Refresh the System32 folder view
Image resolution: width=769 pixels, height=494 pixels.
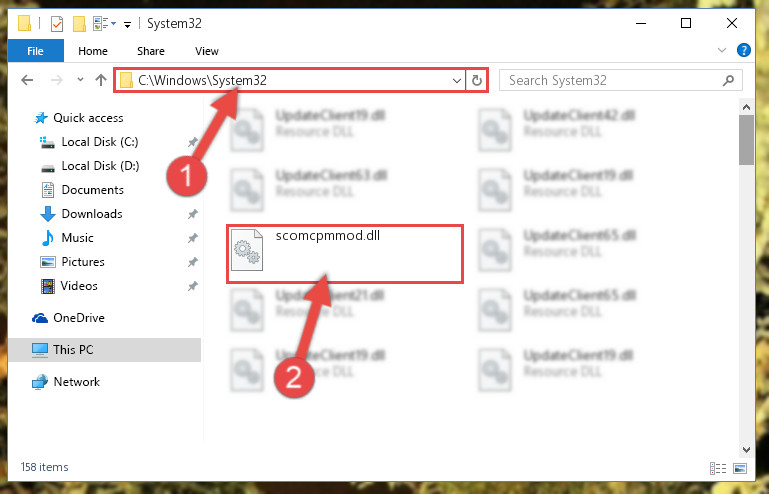477,80
